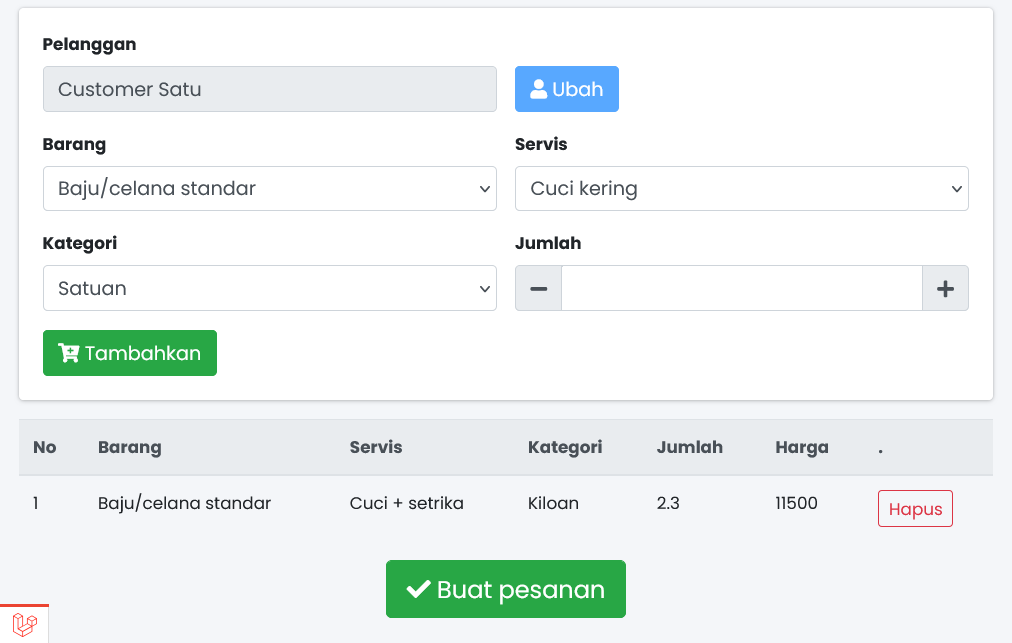Click the Kiloan cell in row 1
The image size is (1012, 643).
tap(553, 503)
